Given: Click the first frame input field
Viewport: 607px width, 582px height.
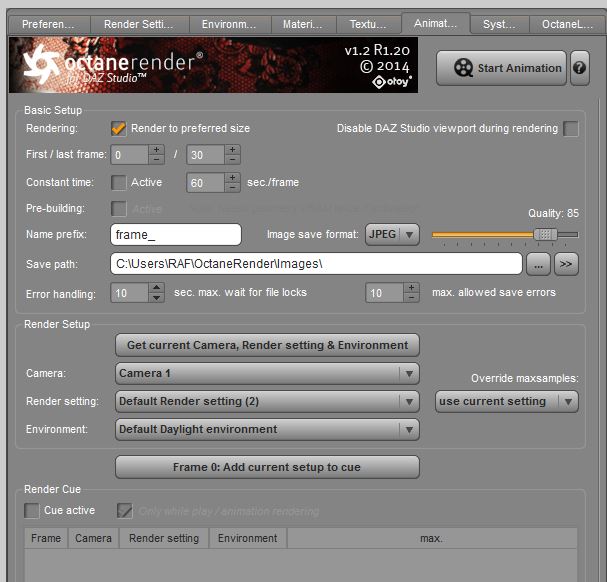Looking at the screenshot, I should 129,155.
